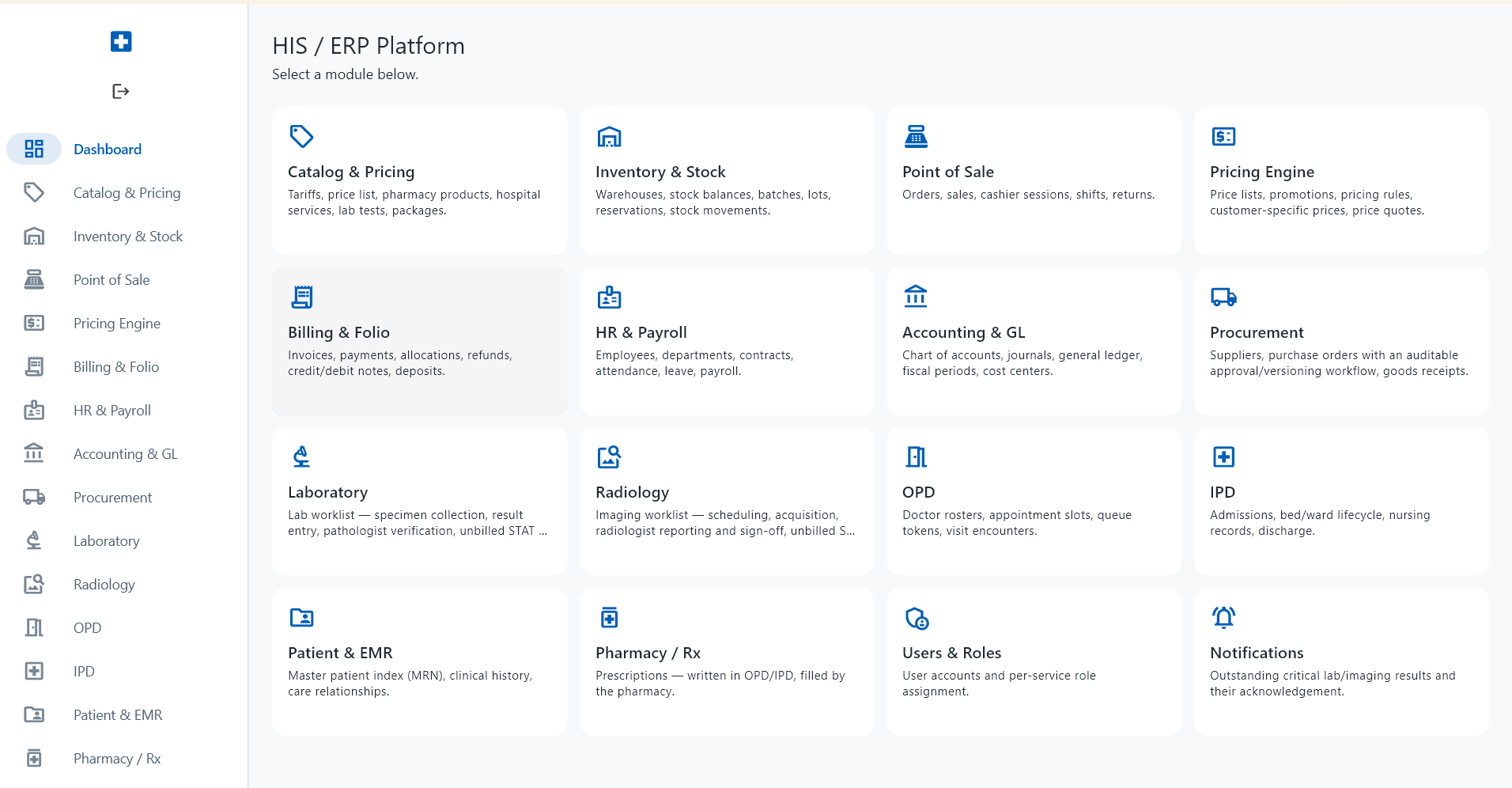Viewport: 1512px width, 788px height.
Task: Click the blue medical cross logo
Action: pyautogui.click(x=121, y=41)
